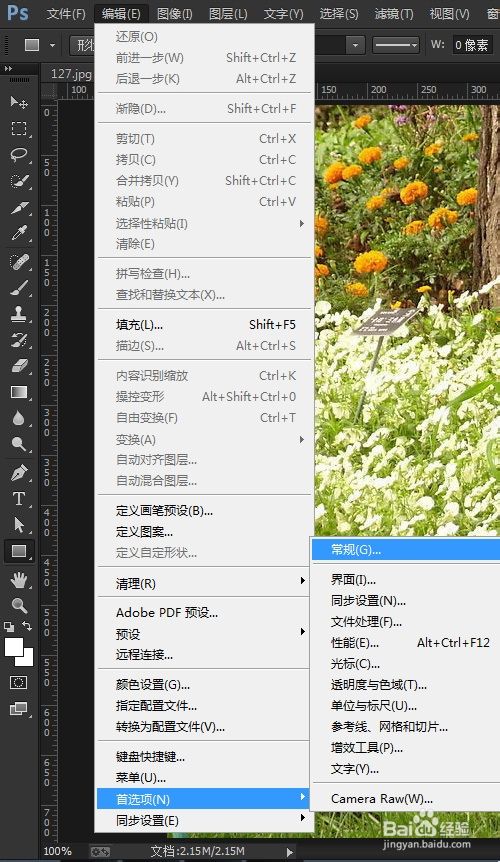
Task: Open the 滤镜(T) menu
Action: (394, 14)
